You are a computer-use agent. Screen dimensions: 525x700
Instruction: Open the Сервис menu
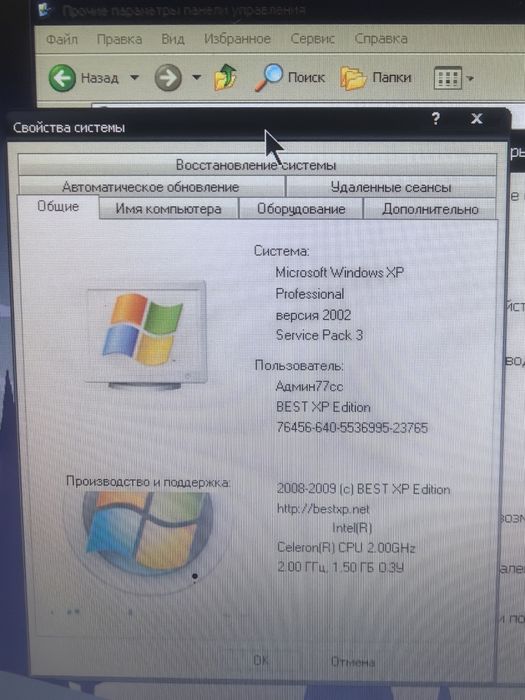click(x=312, y=39)
